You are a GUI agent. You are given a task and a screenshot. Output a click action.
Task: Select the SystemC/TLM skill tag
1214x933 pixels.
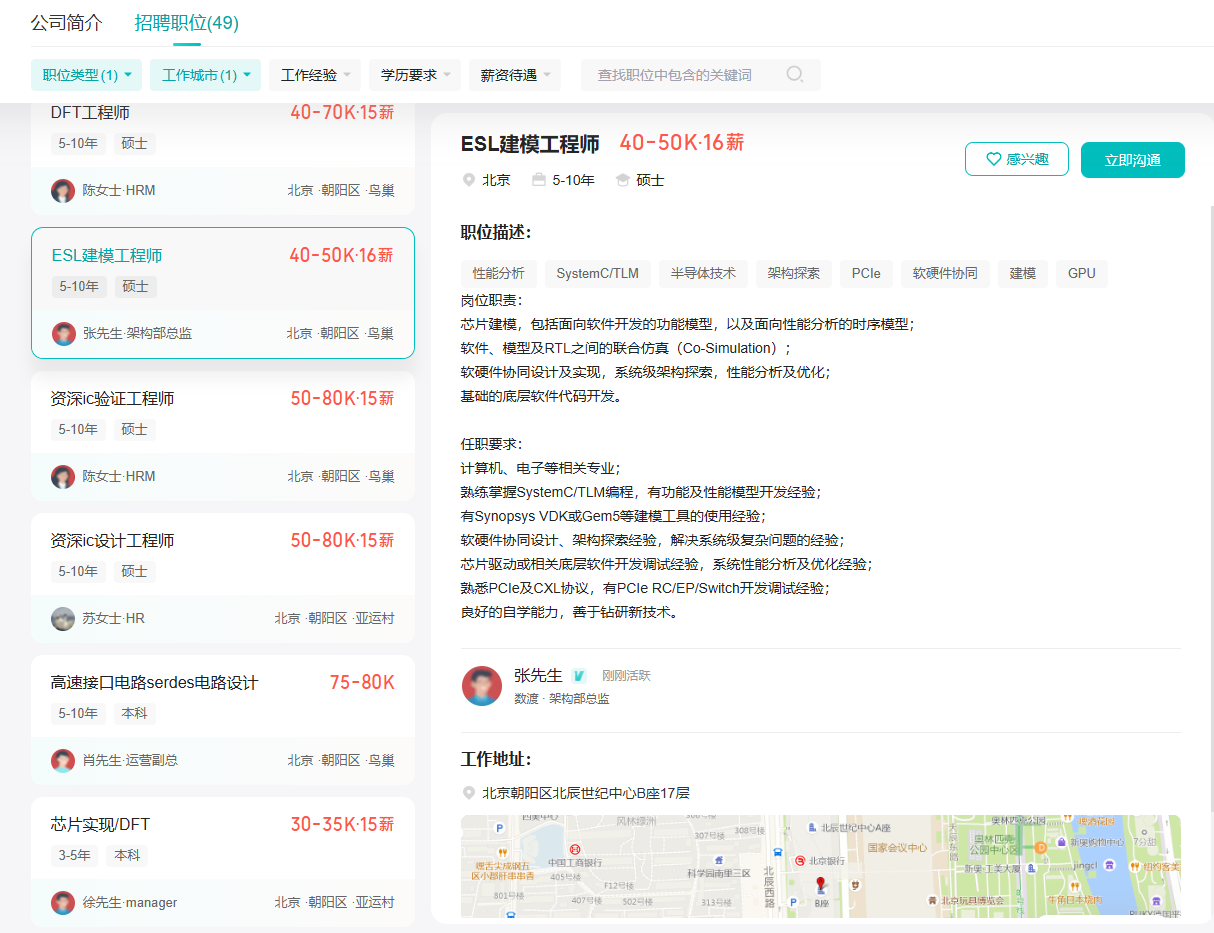(x=597, y=273)
